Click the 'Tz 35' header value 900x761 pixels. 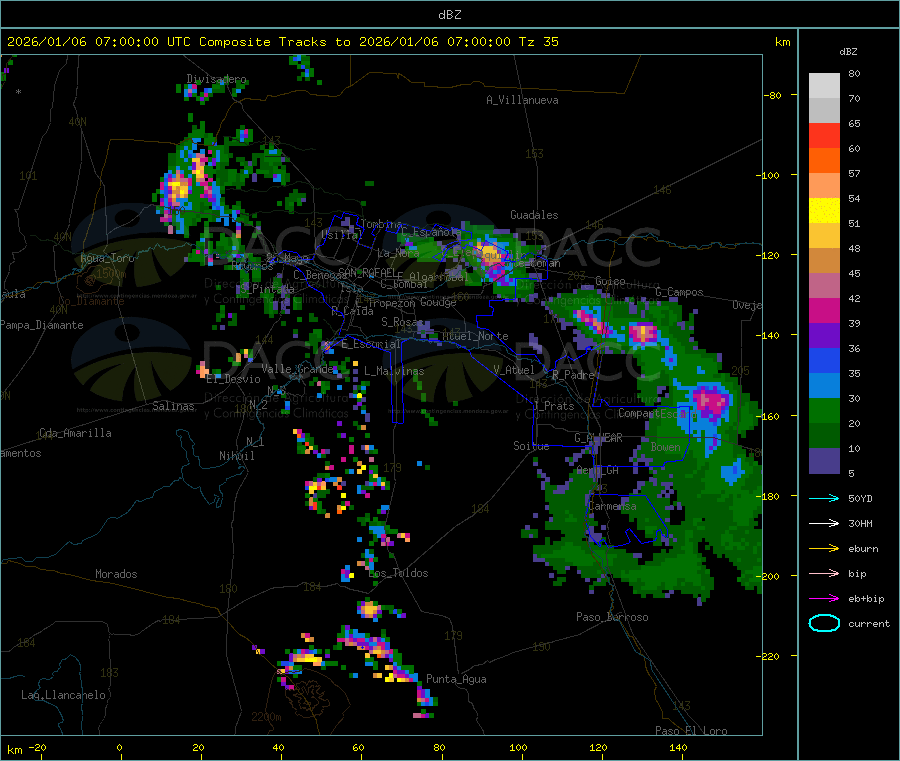(538, 41)
